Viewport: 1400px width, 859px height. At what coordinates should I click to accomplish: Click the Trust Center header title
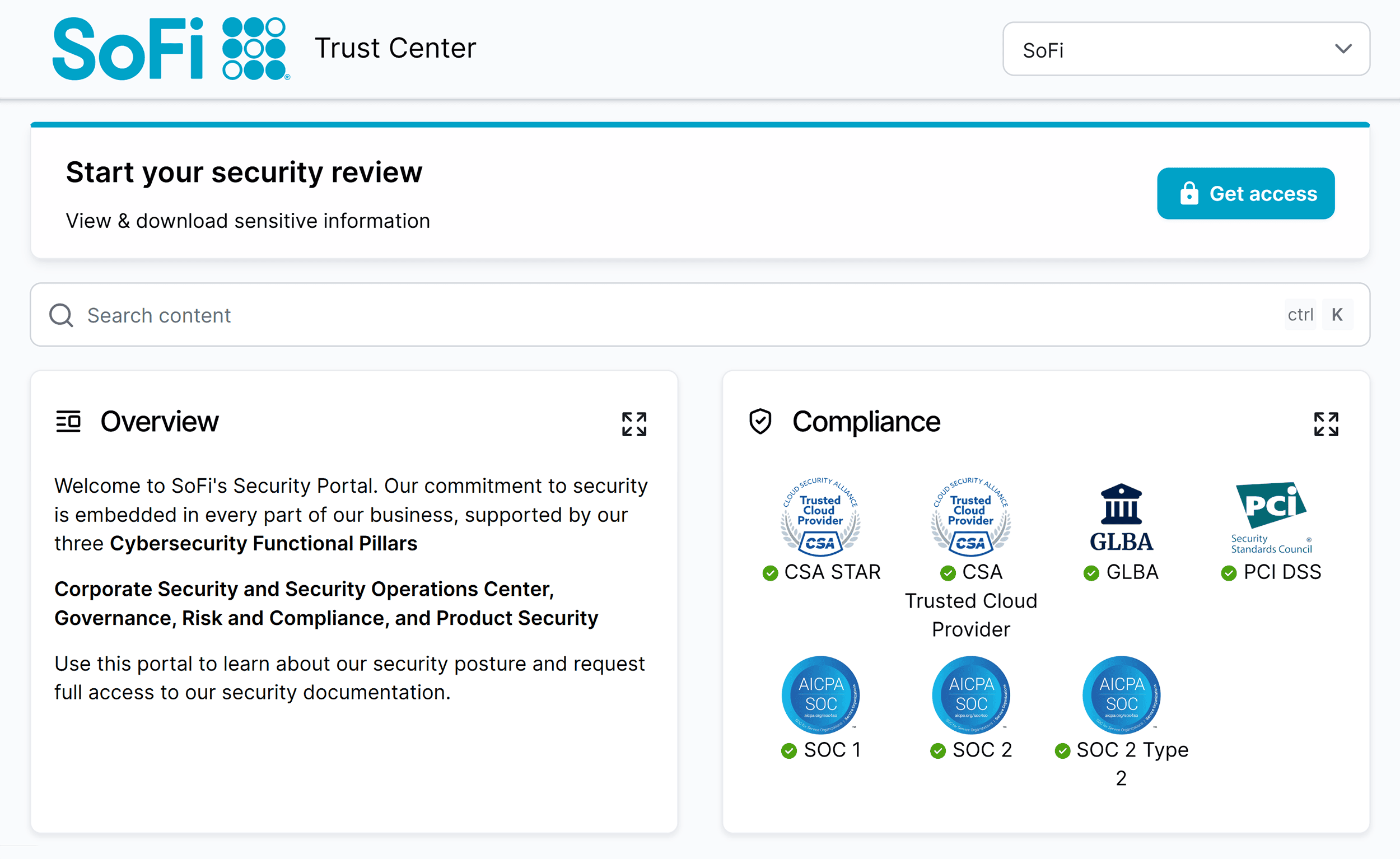coord(396,48)
